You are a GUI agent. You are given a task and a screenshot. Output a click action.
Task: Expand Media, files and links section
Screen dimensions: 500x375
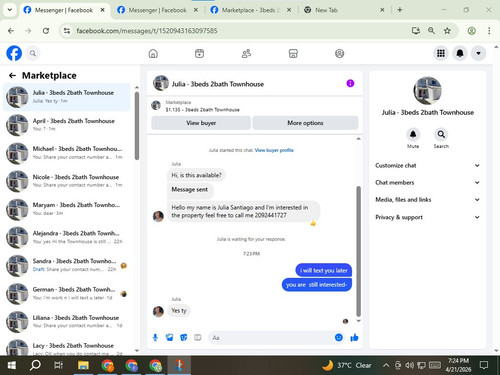point(427,200)
